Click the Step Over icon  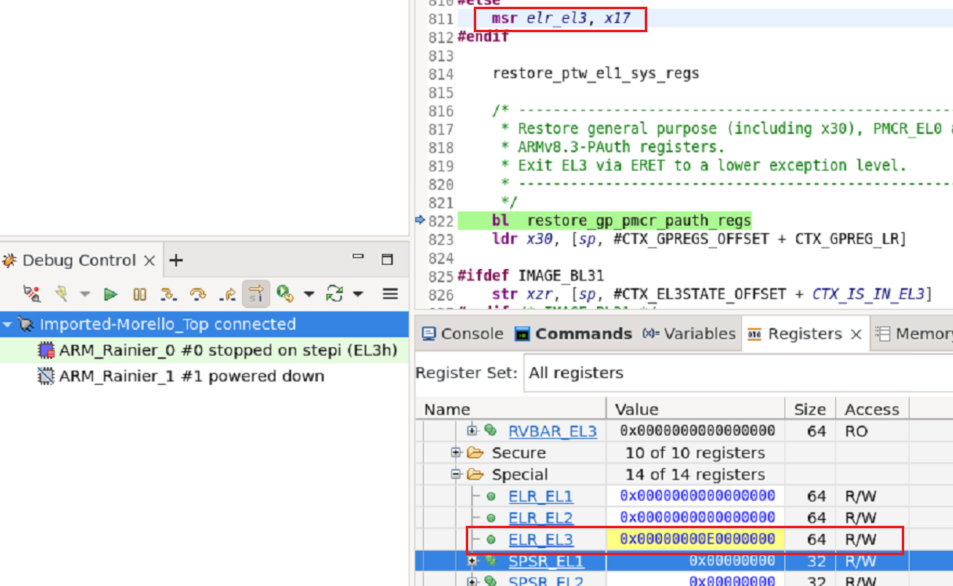pos(198,294)
